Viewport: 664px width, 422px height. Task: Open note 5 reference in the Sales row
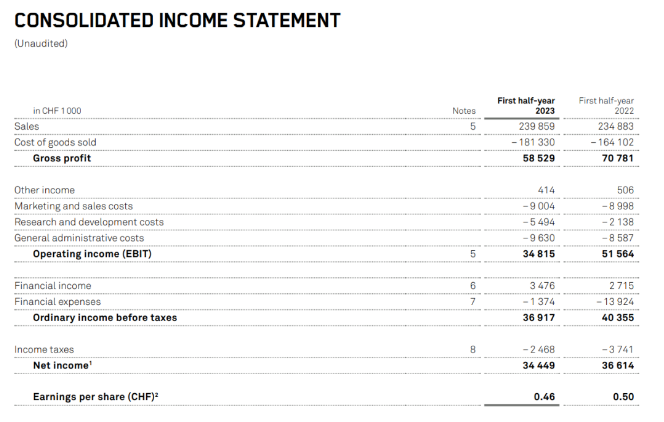pos(472,126)
